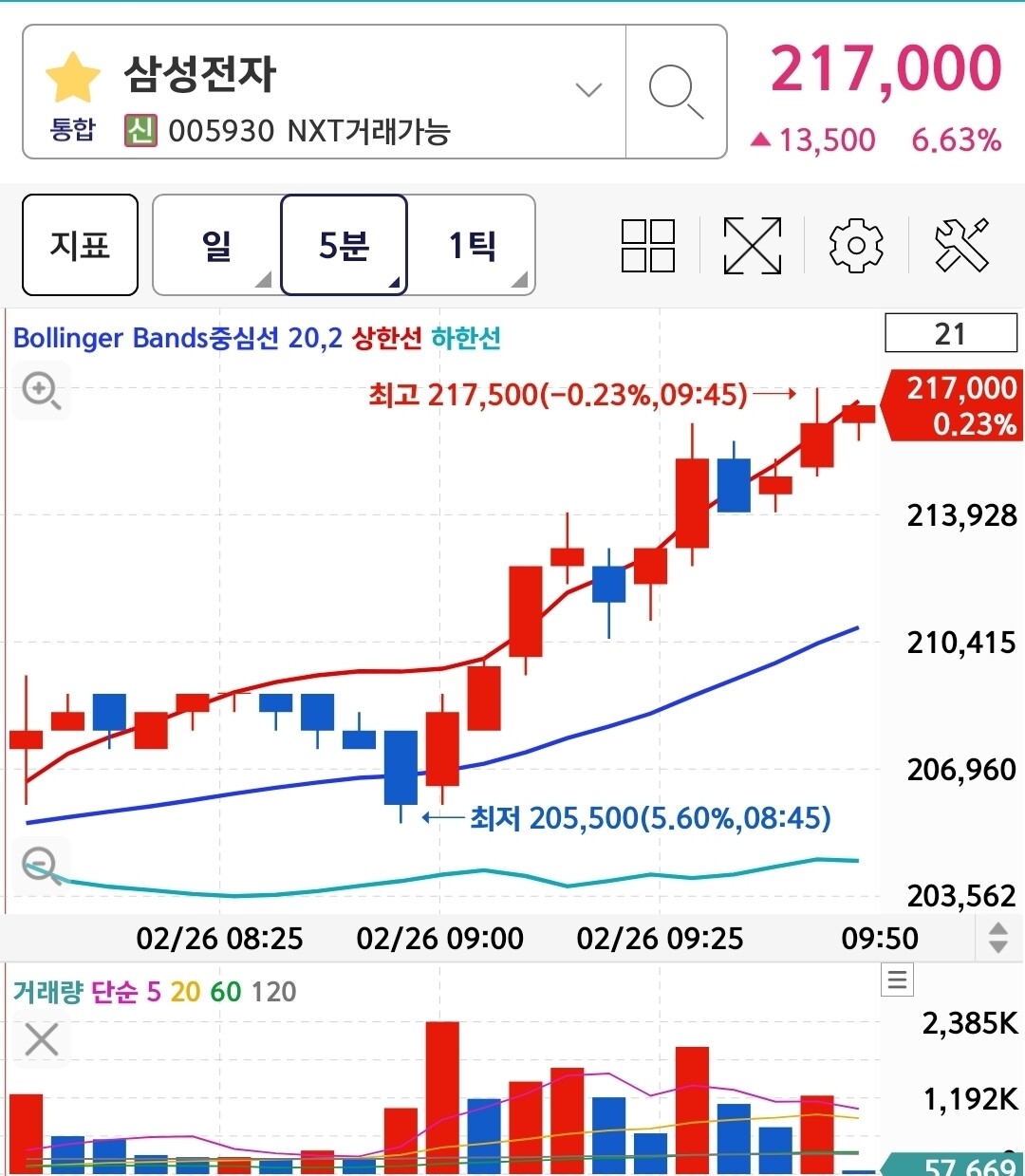
Task: Click the large price 217,000 at top
Action: click(x=885, y=69)
